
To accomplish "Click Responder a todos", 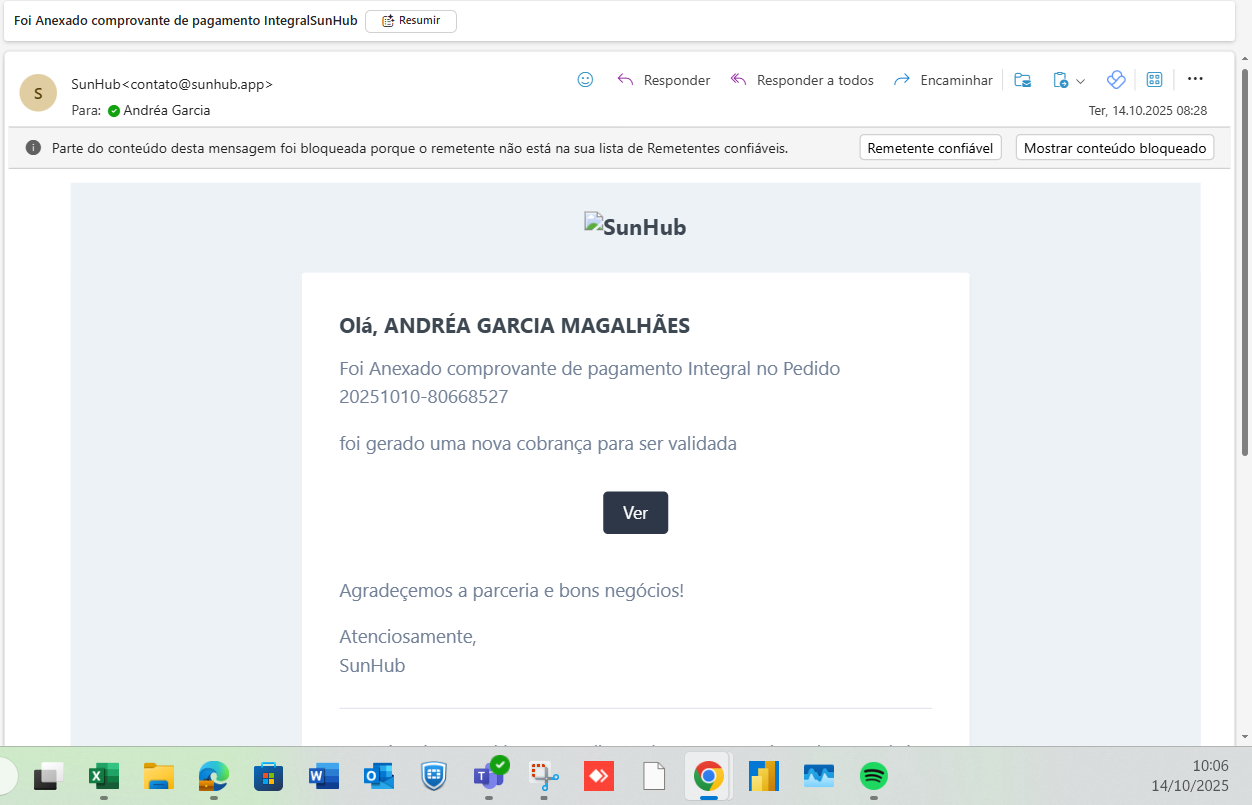I will [x=802, y=80].
